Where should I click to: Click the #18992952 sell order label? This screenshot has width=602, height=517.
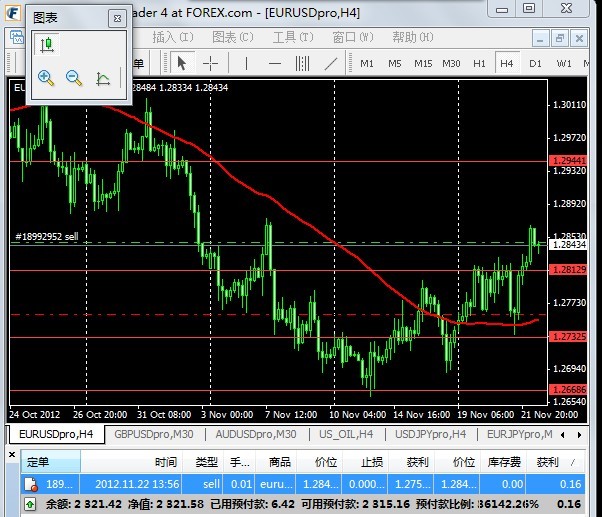point(46,236)
